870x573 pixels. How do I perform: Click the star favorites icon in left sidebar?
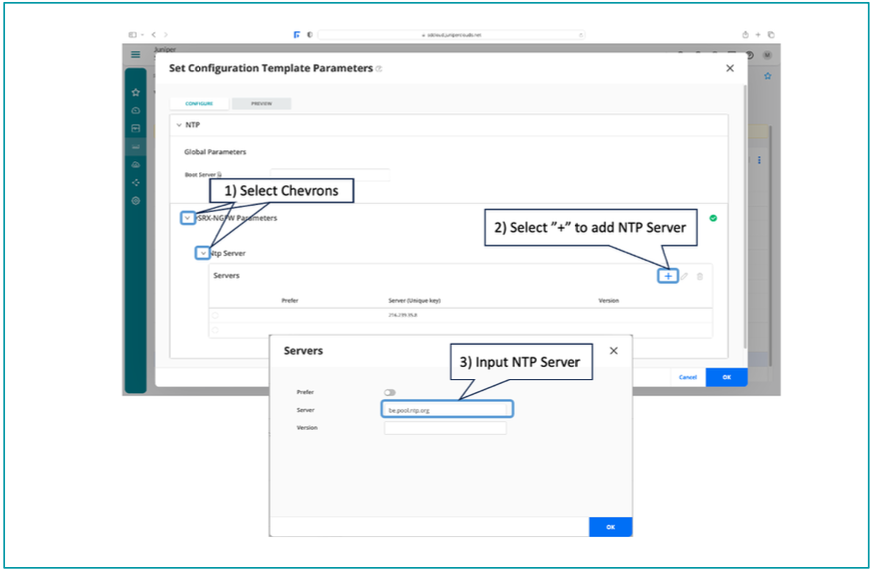pyautogui.click(x=135, y=92)
